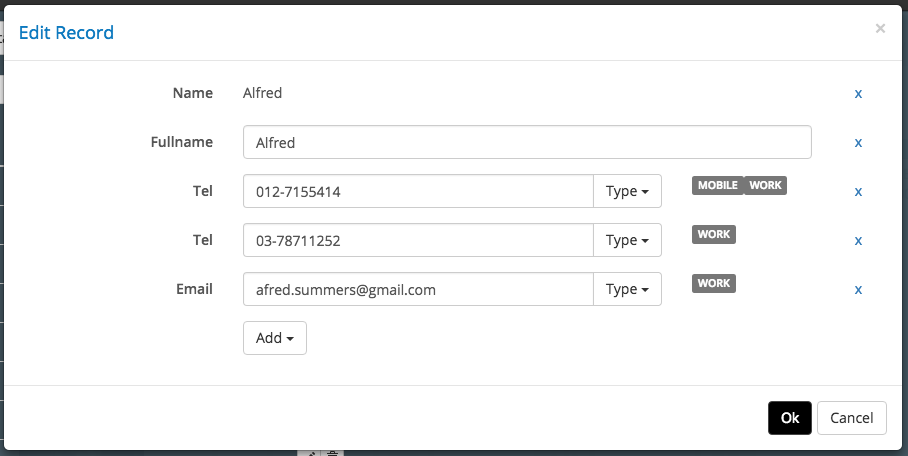Screen dimensions: 908x456
Task: Expand the Add dropdown button
Action: (x=274, y=338)
